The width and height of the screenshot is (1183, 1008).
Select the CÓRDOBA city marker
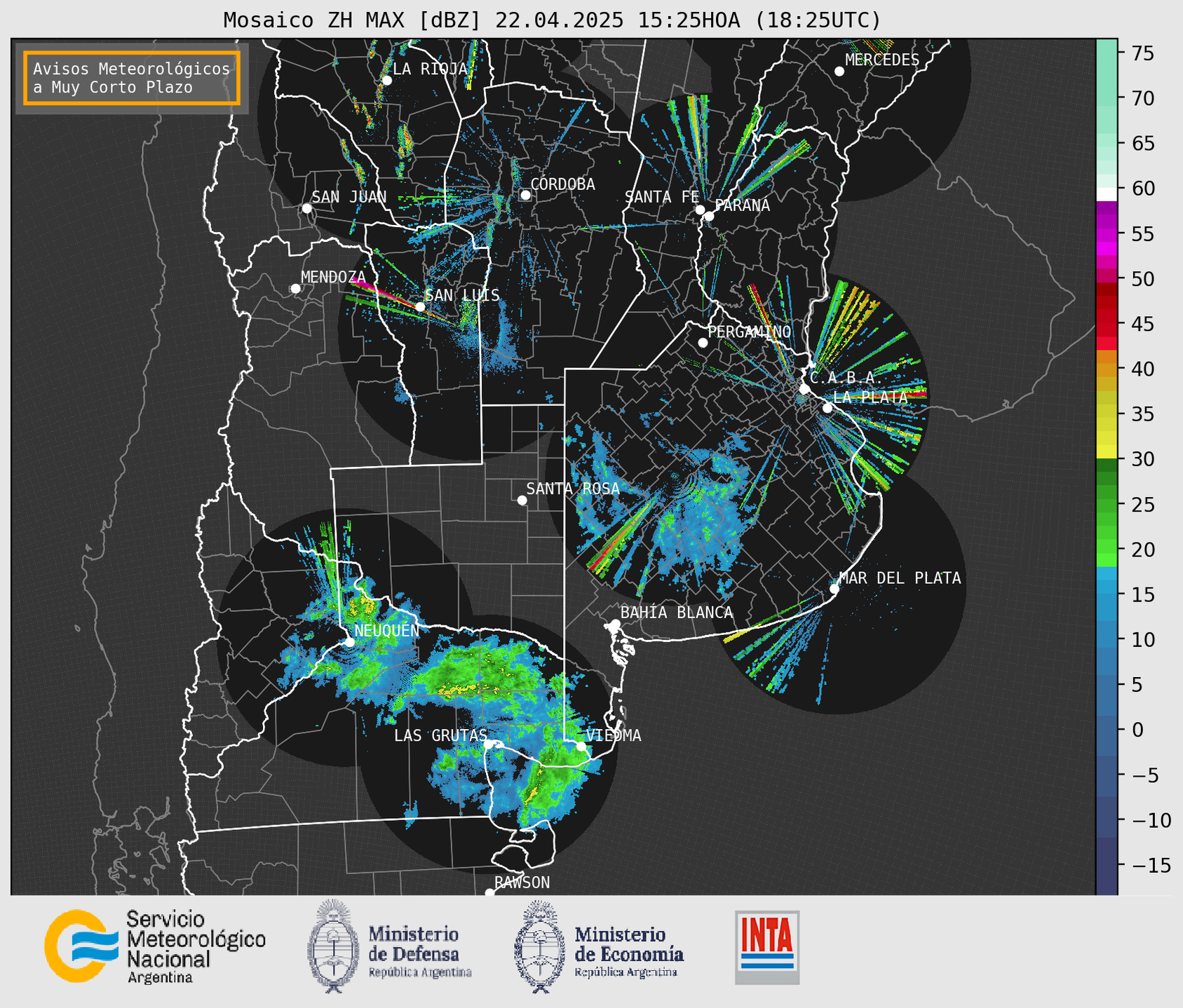525,195
